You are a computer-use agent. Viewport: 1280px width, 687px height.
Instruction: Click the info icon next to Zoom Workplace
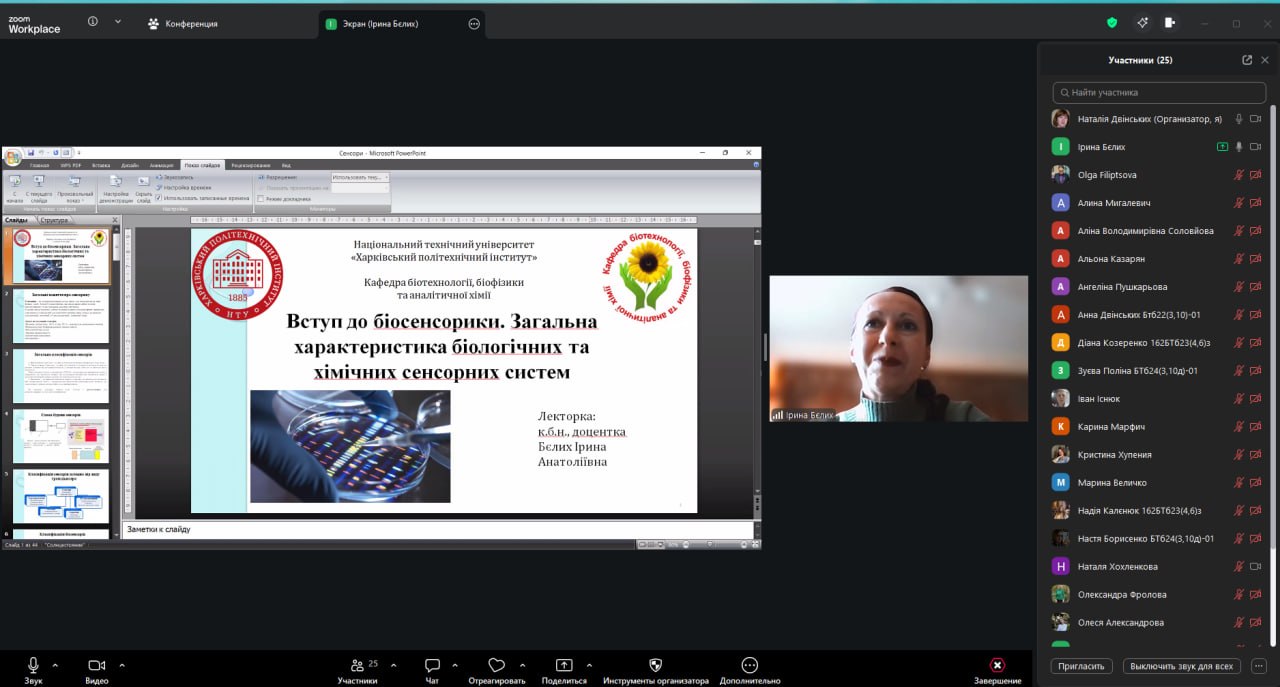pyautogui.click(x=93, y=21)
